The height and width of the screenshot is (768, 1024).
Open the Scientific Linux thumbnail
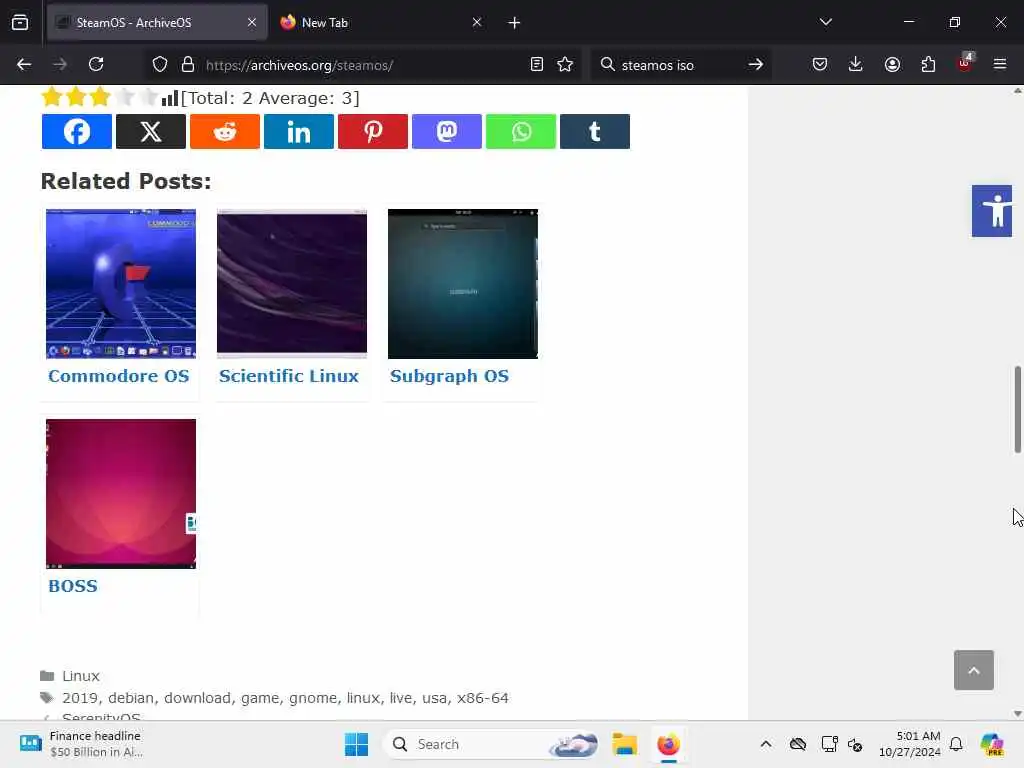[x=292, y=284]
